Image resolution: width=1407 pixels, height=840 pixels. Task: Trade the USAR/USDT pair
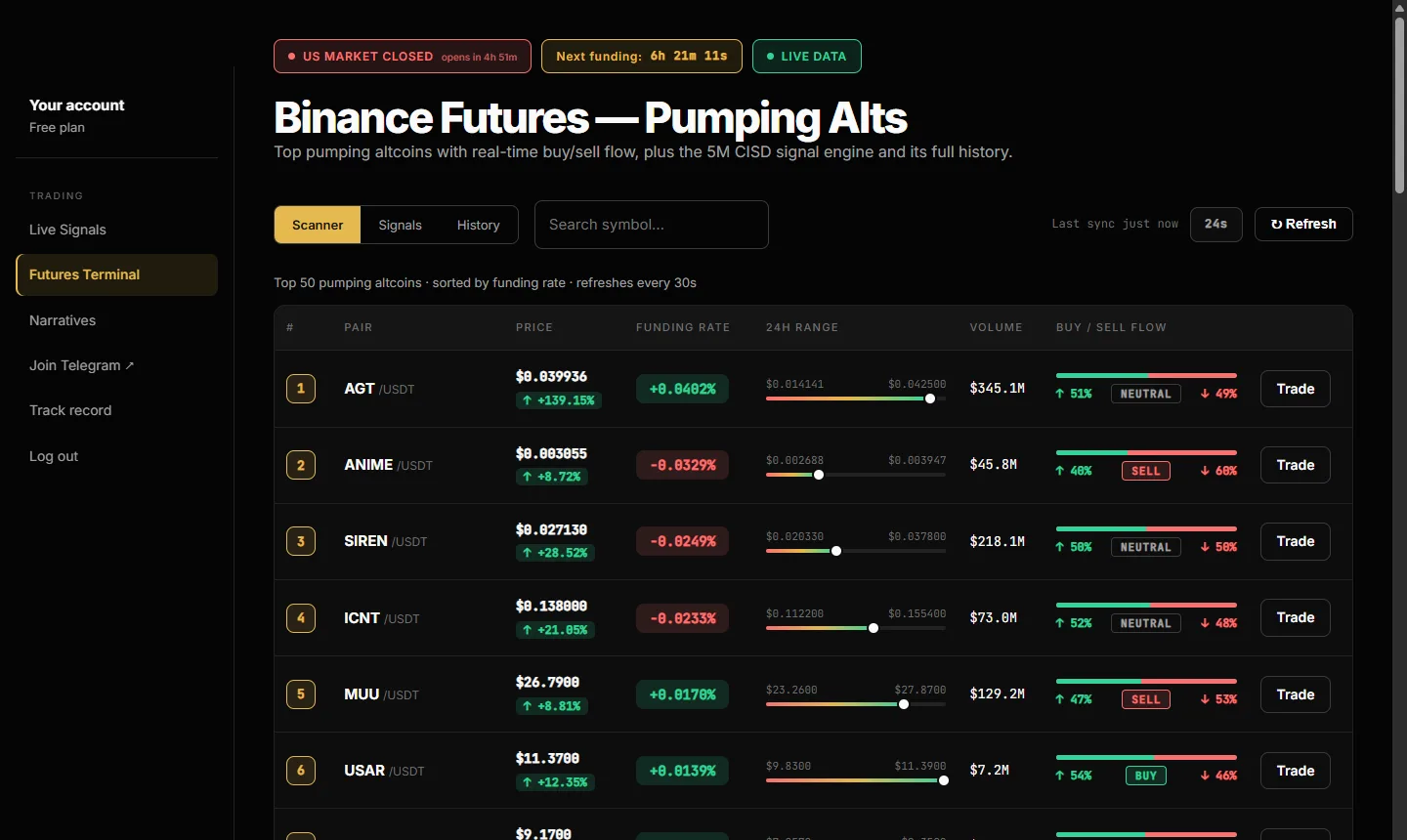(1296, 771)
